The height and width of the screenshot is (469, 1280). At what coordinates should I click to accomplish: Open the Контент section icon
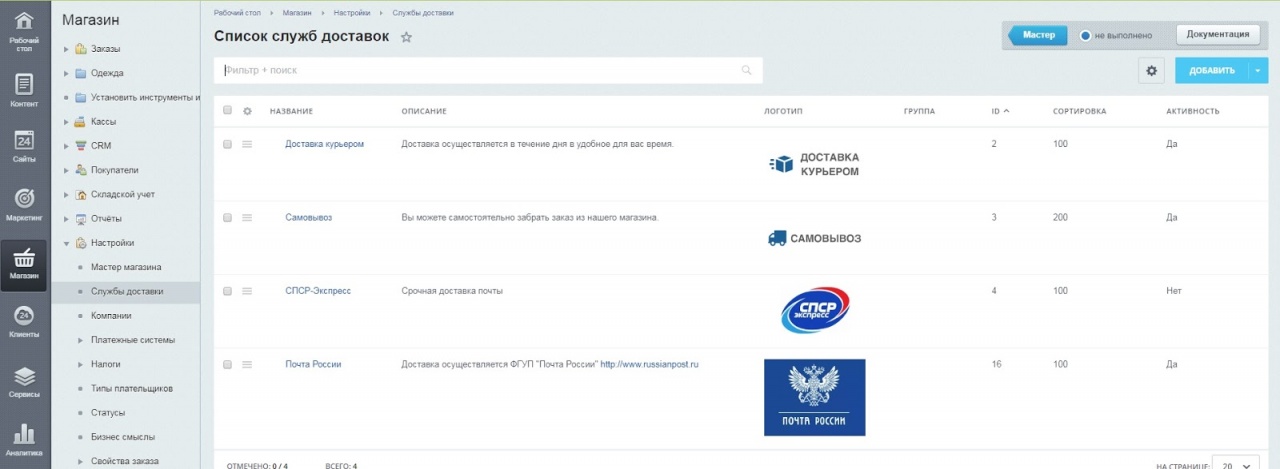tap(25, 91)
